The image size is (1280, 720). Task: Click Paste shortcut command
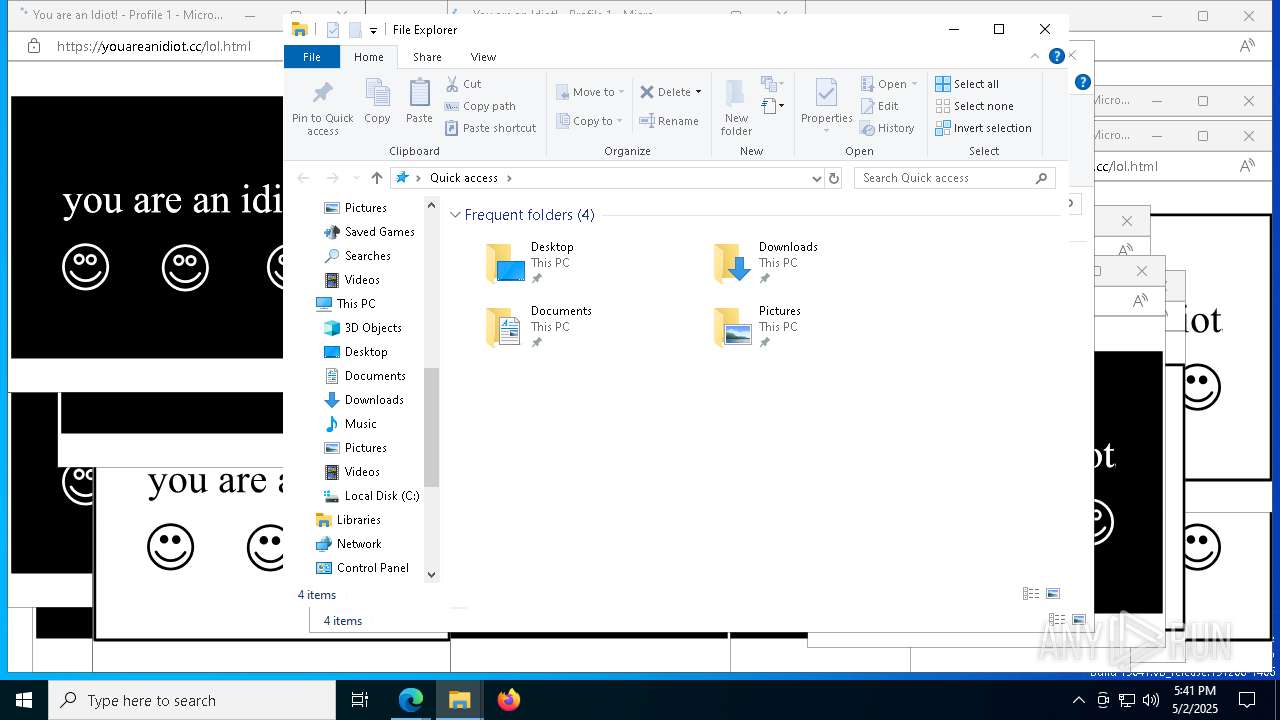[x=490, y=128]
